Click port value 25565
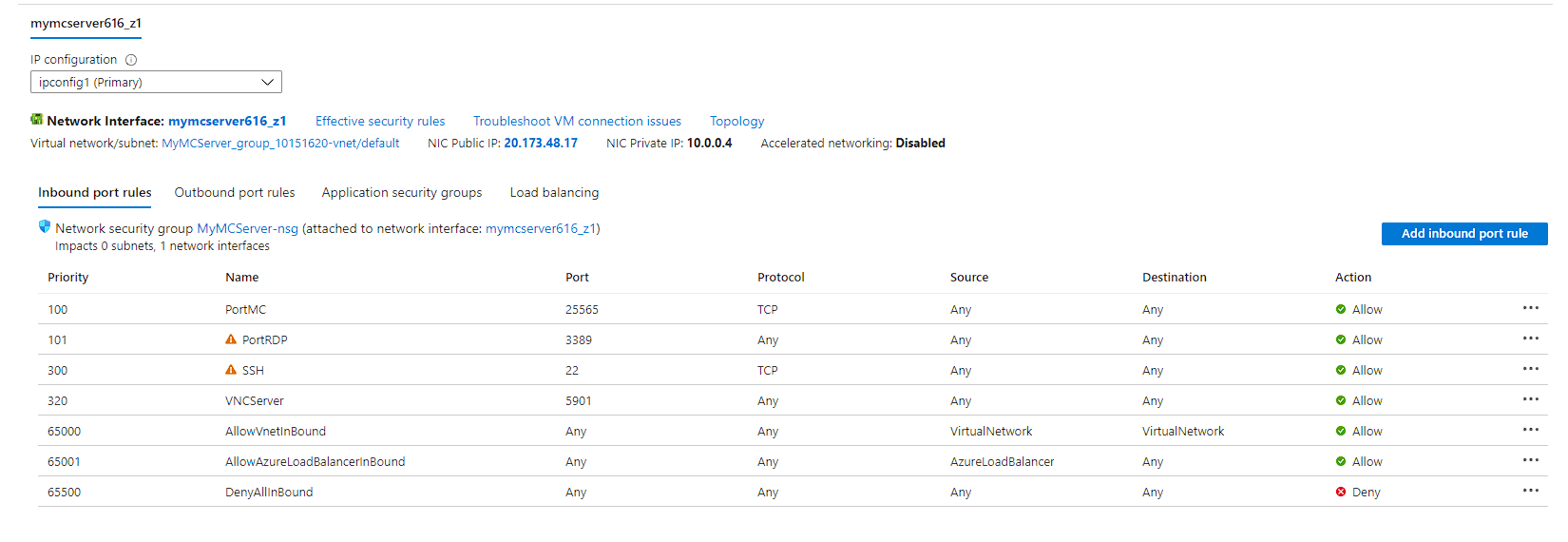This screenshot has height=542, width=1568. 582,309
